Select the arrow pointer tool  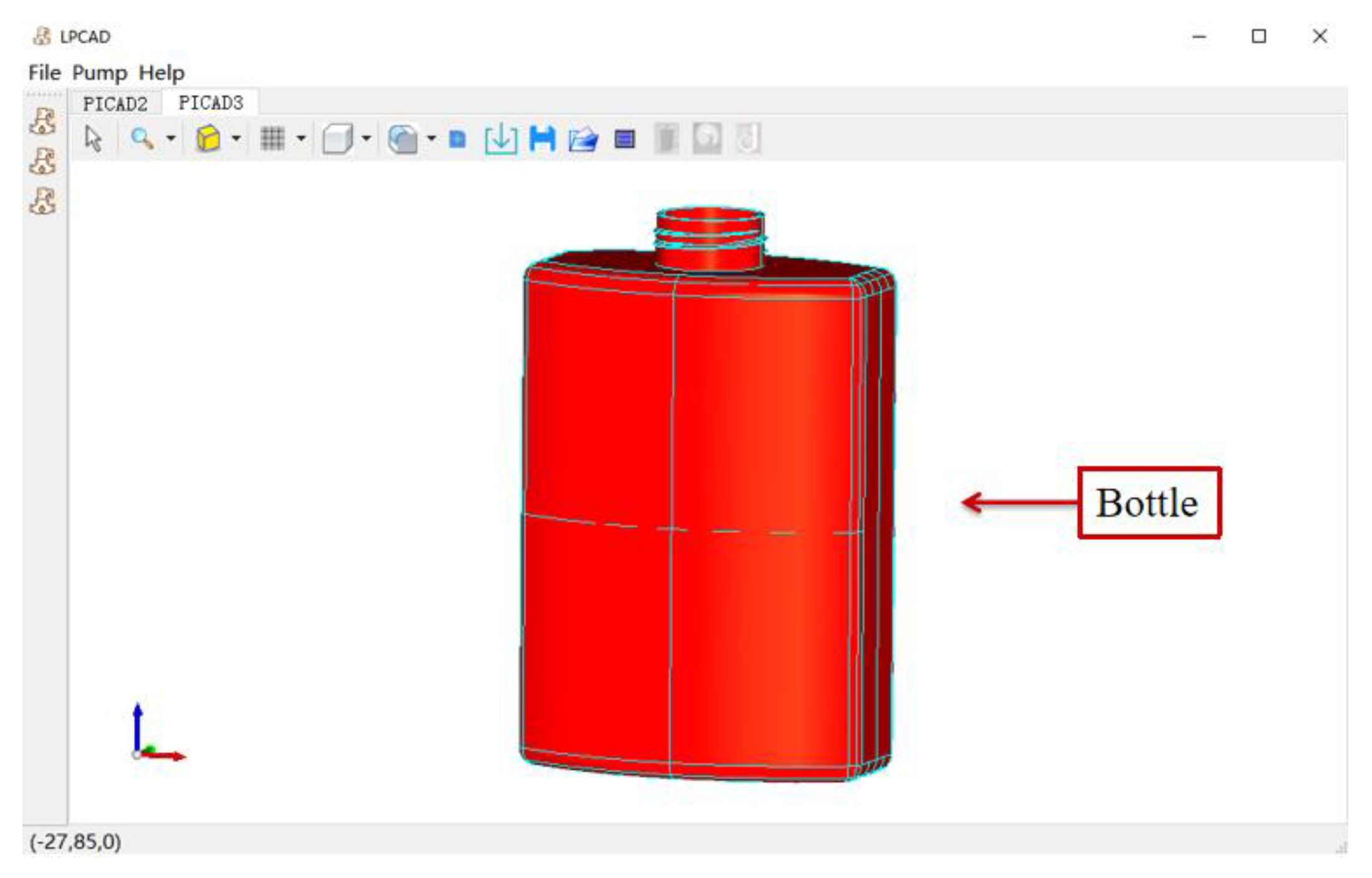pyautogui.click(x=93, y=138)
